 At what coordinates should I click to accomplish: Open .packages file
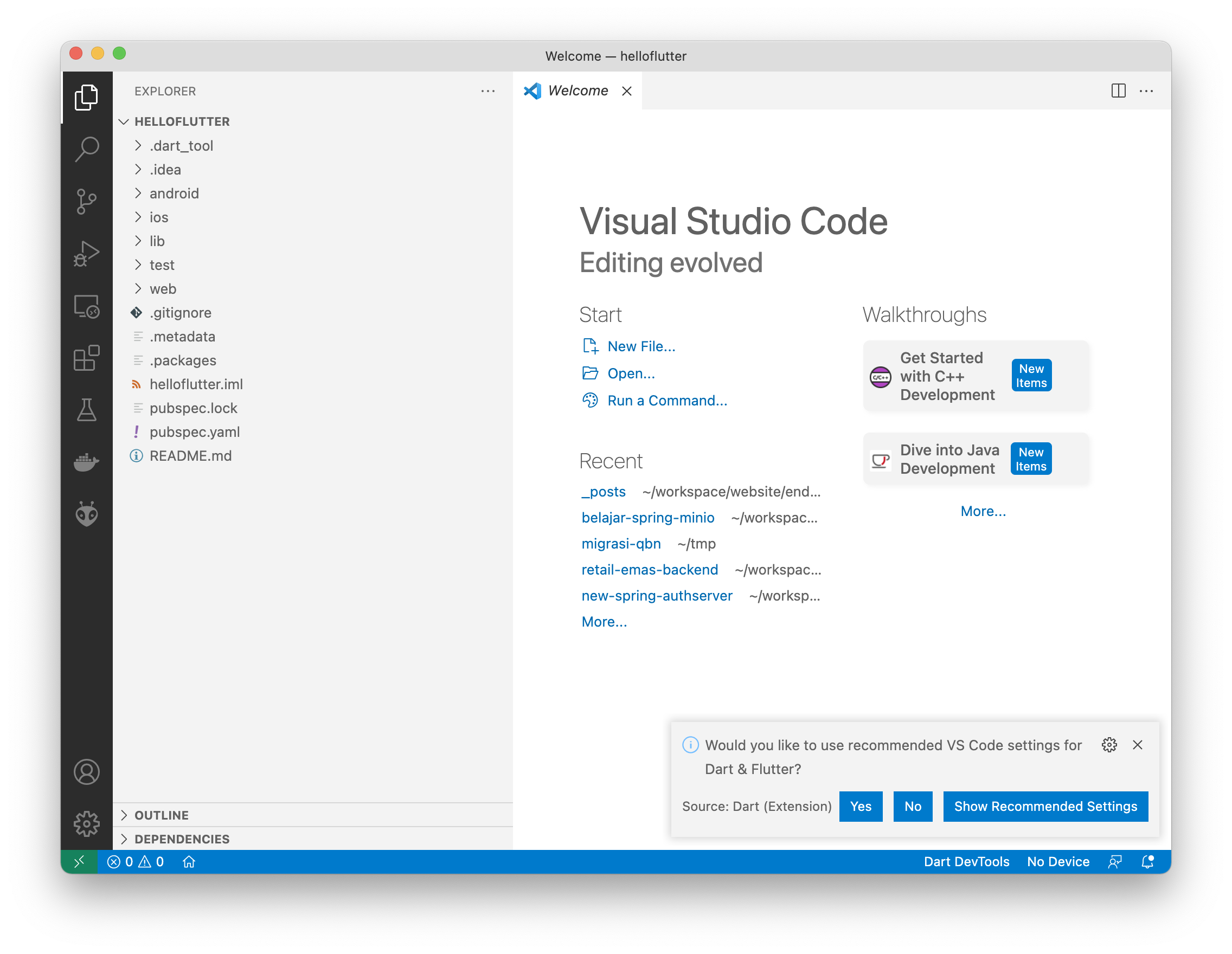[313, 360]
